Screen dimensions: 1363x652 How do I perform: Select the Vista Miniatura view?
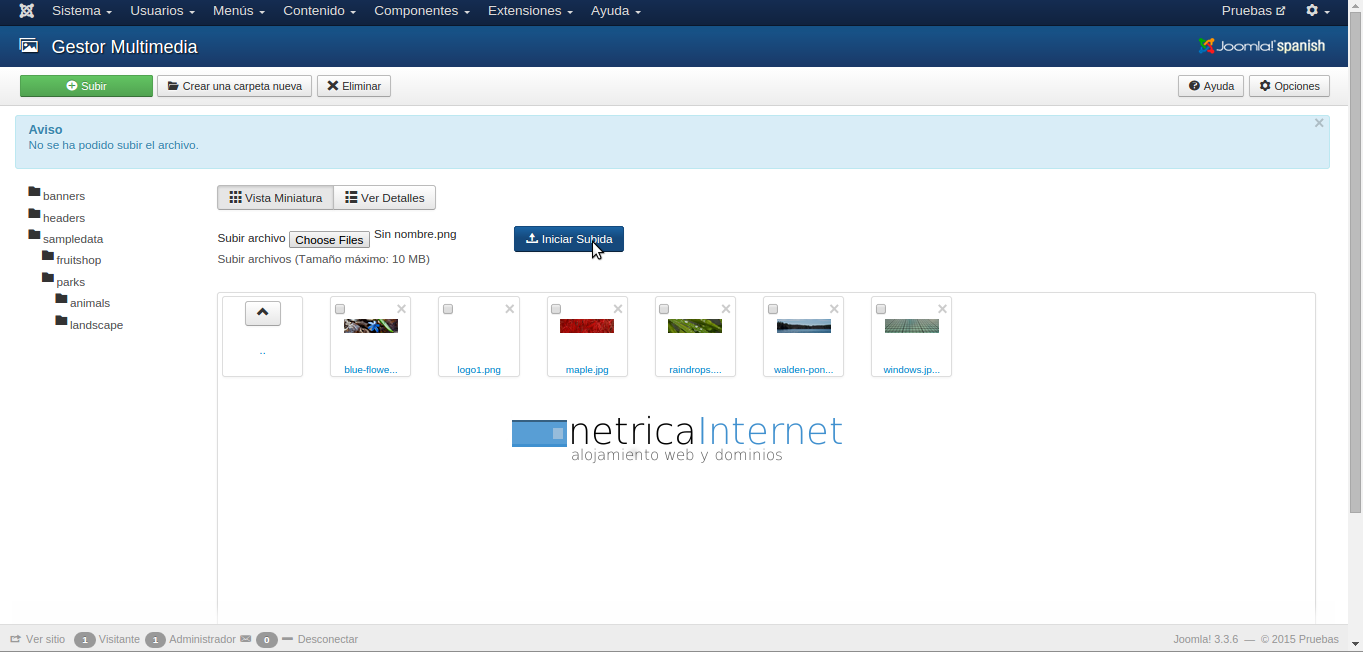tap(275, 198)
